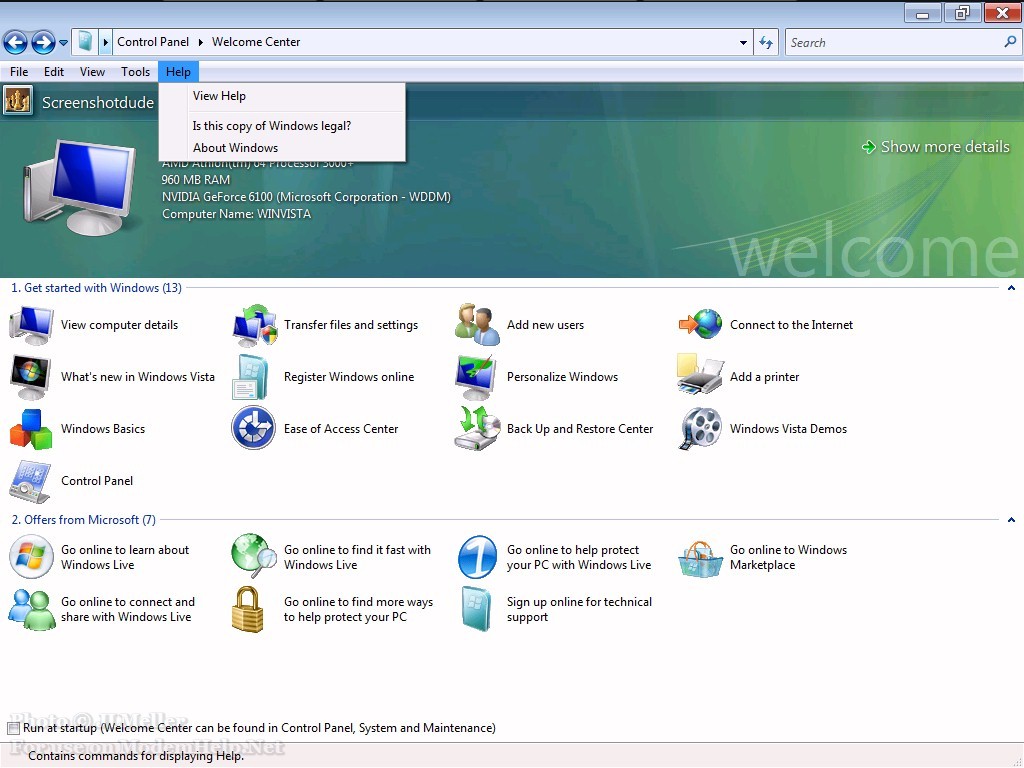Click the technical support sign up icon
The width and height of the screenshot is (1024, 768).
(x=476, y=609)
